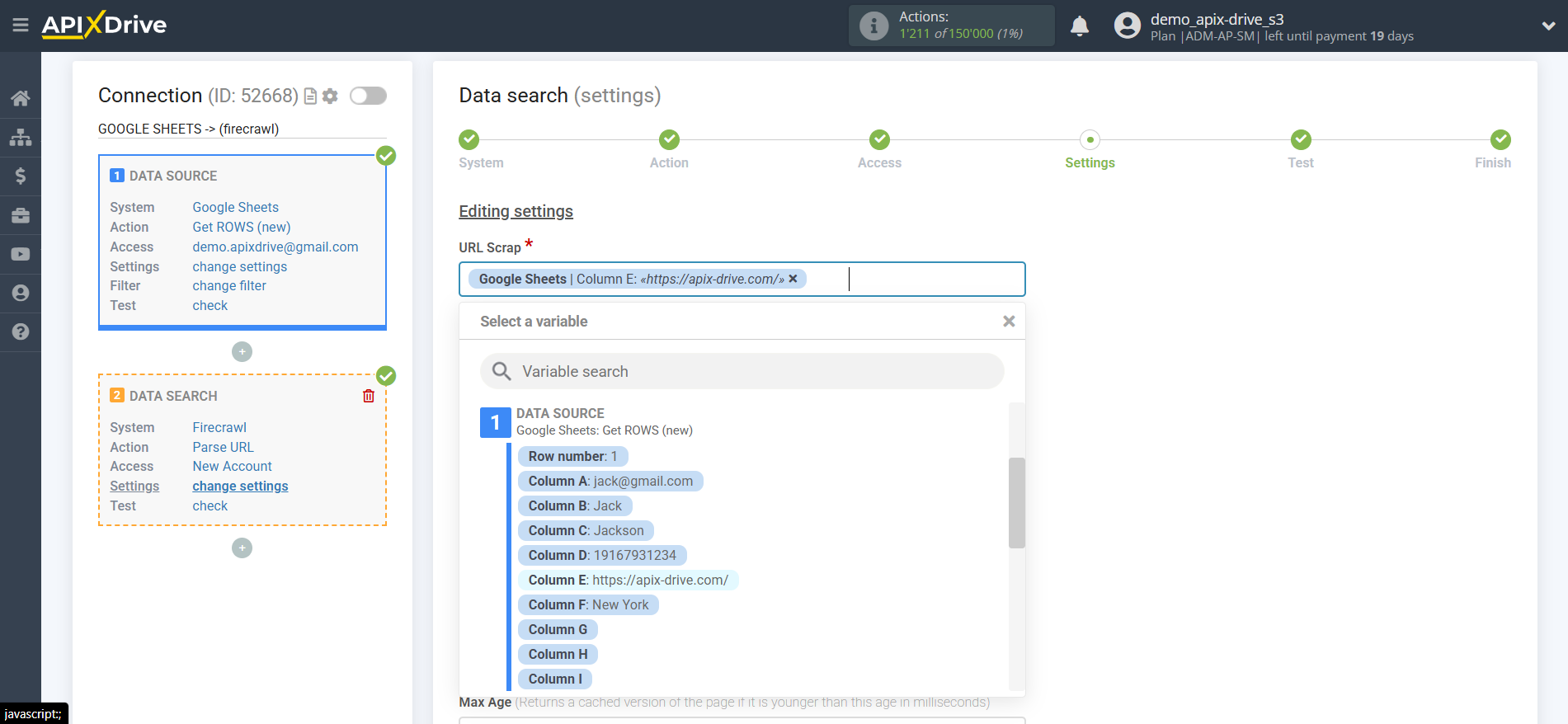Open the connections sitemap icon in sidebar

pos(21,137)
